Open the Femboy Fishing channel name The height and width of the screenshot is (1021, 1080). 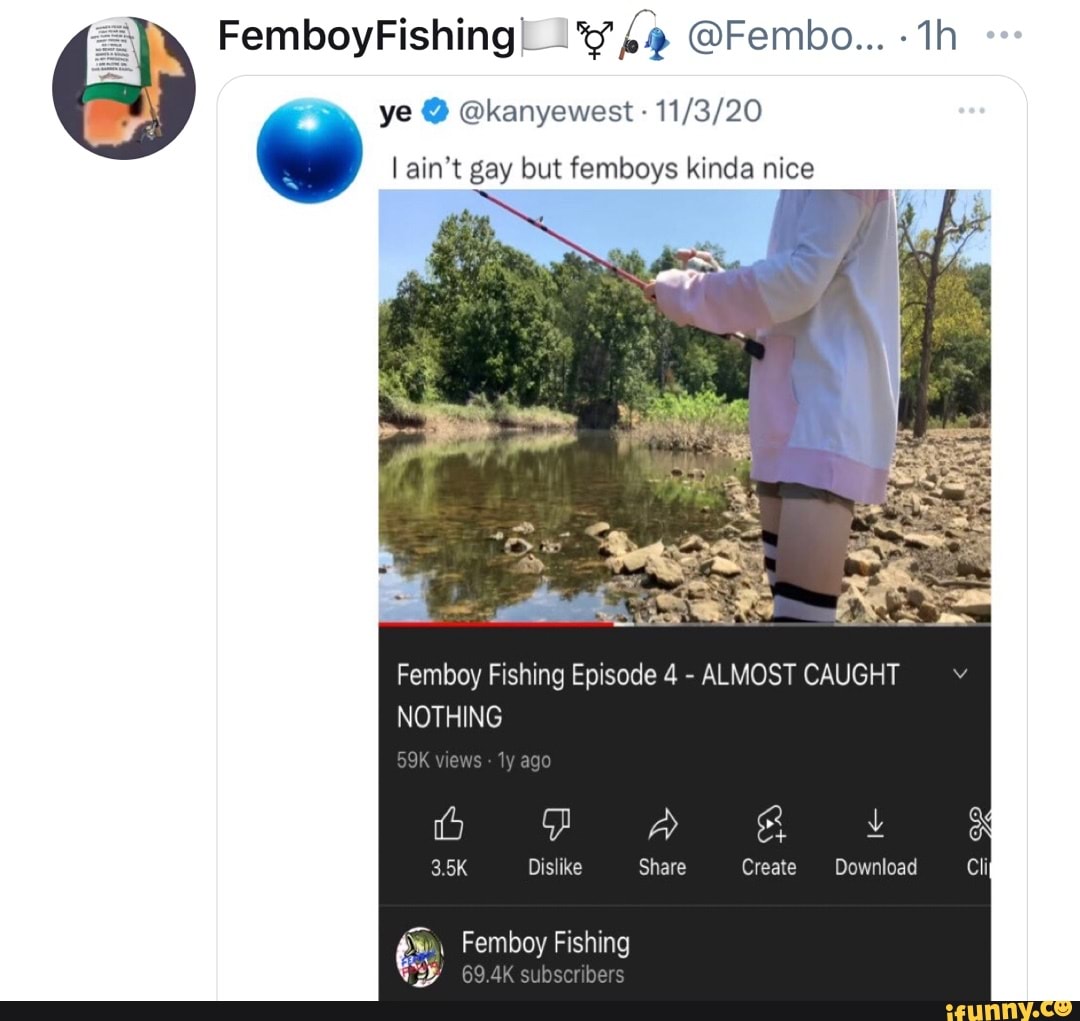click(x=546, y=941)
